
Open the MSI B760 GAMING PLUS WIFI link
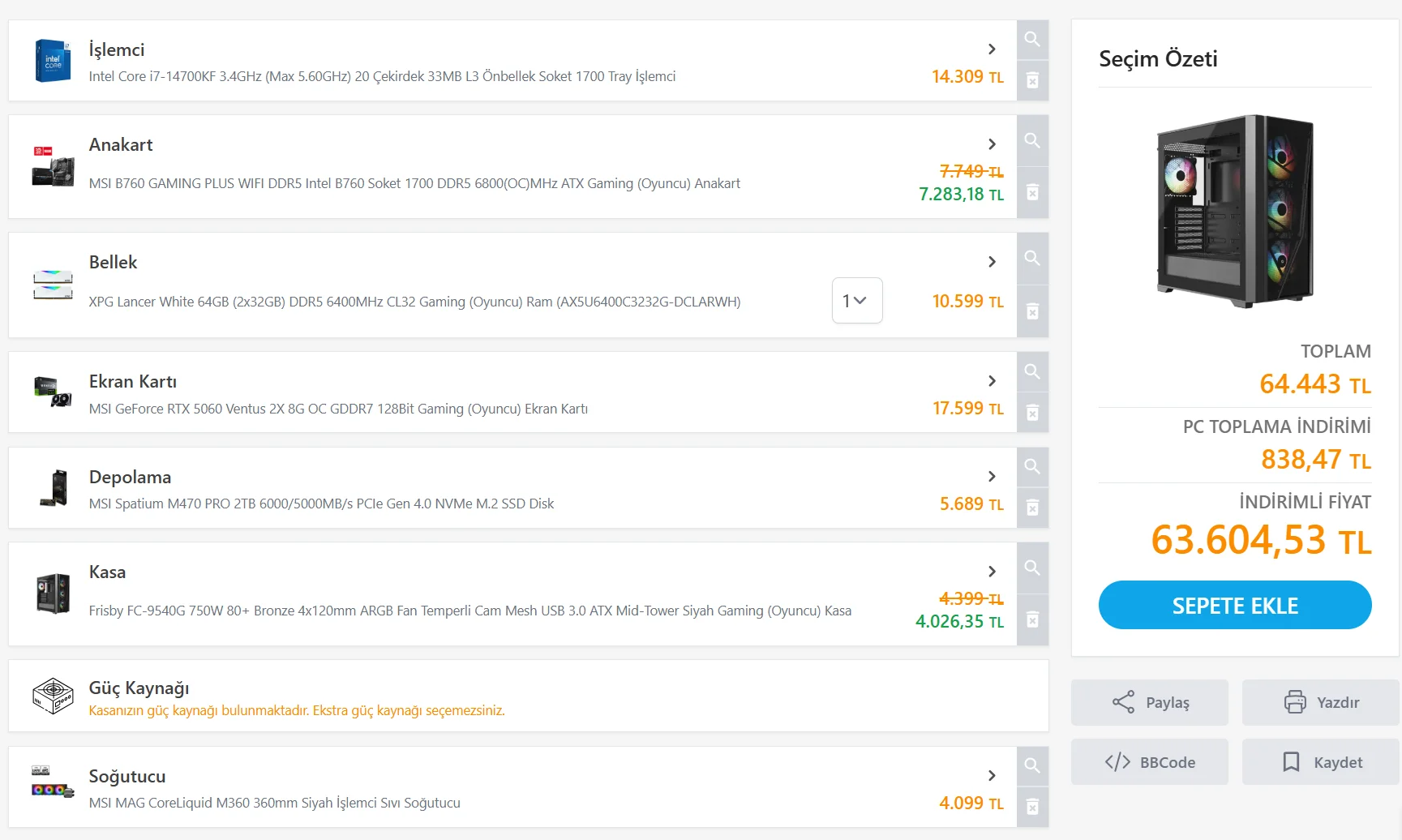(414, 183)
